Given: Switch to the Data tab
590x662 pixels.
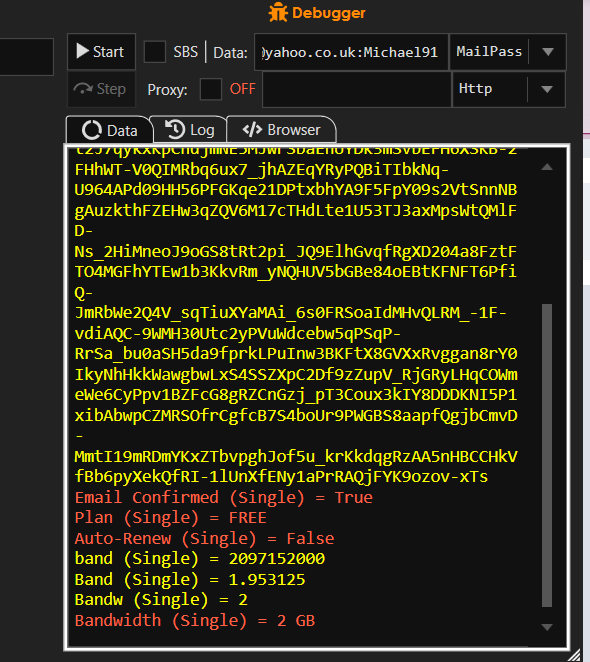Looking at the screenshot, I should pos(109,130).
